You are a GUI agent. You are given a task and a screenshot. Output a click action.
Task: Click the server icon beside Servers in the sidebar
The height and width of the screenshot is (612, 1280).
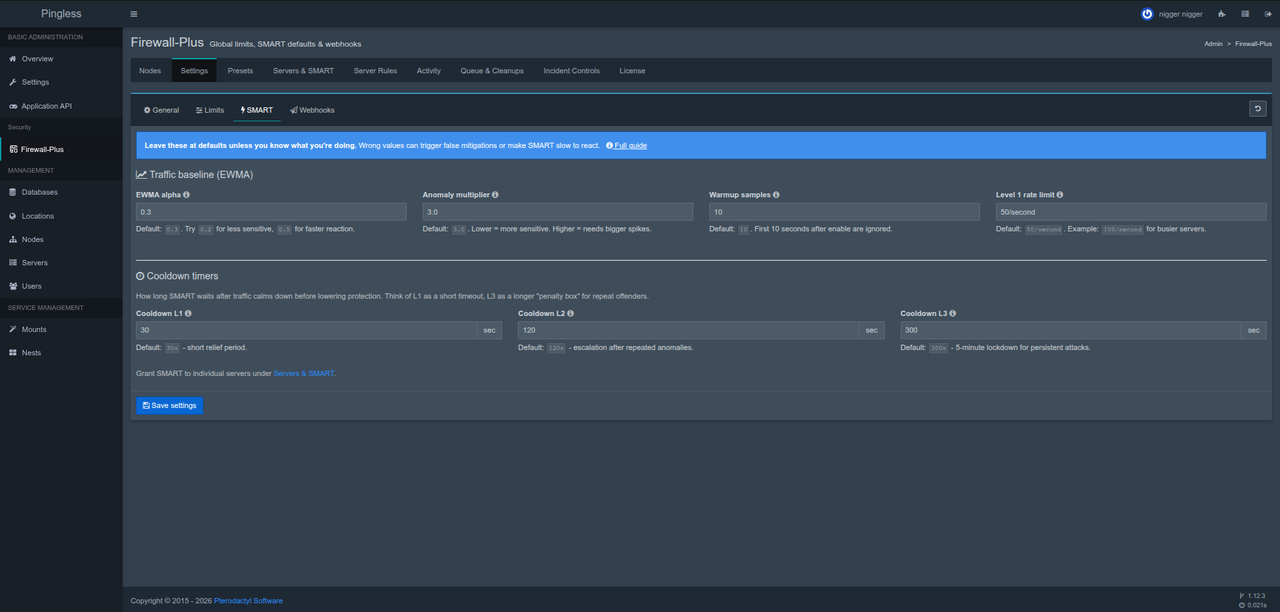13,262
